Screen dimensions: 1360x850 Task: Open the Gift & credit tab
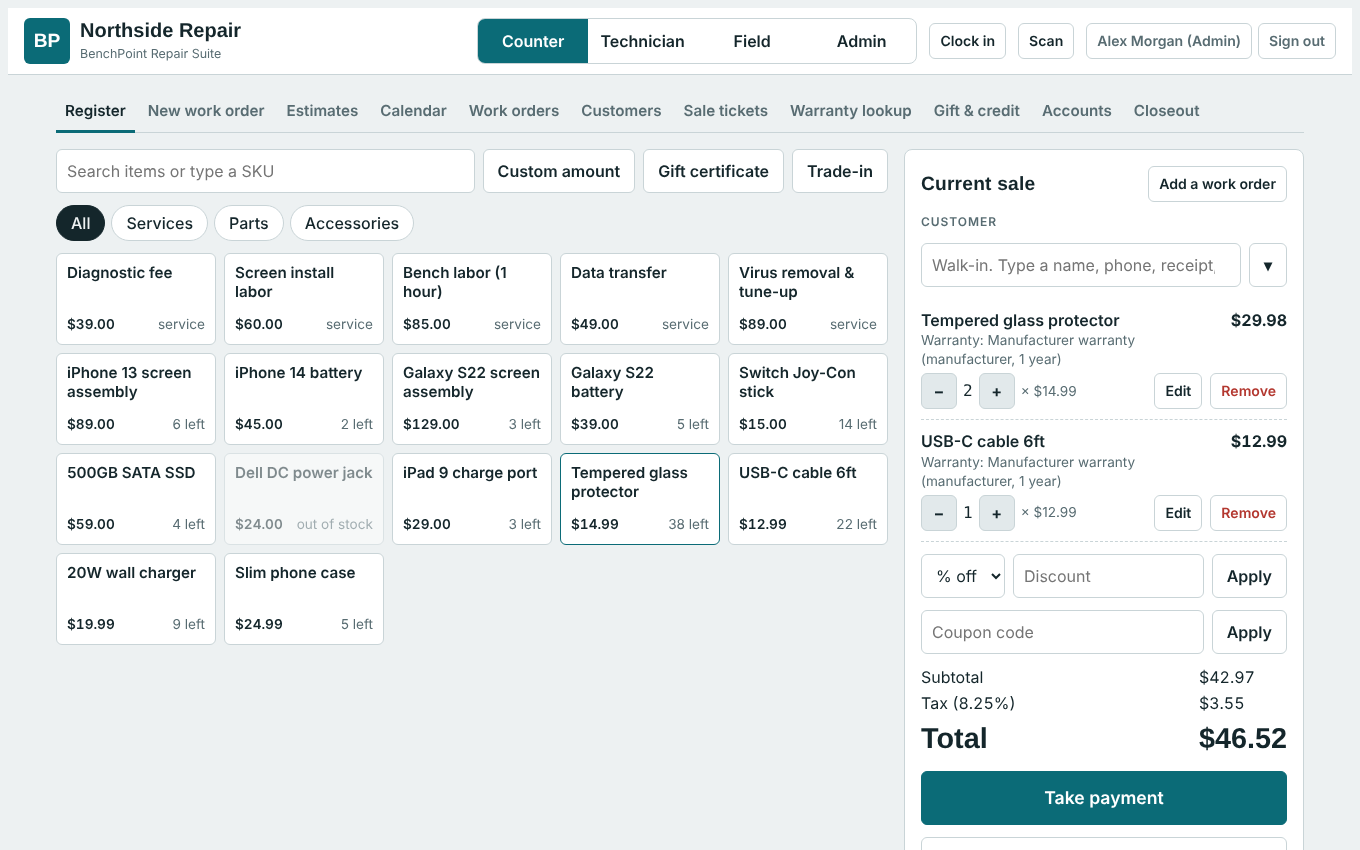[x=977, y=111]
